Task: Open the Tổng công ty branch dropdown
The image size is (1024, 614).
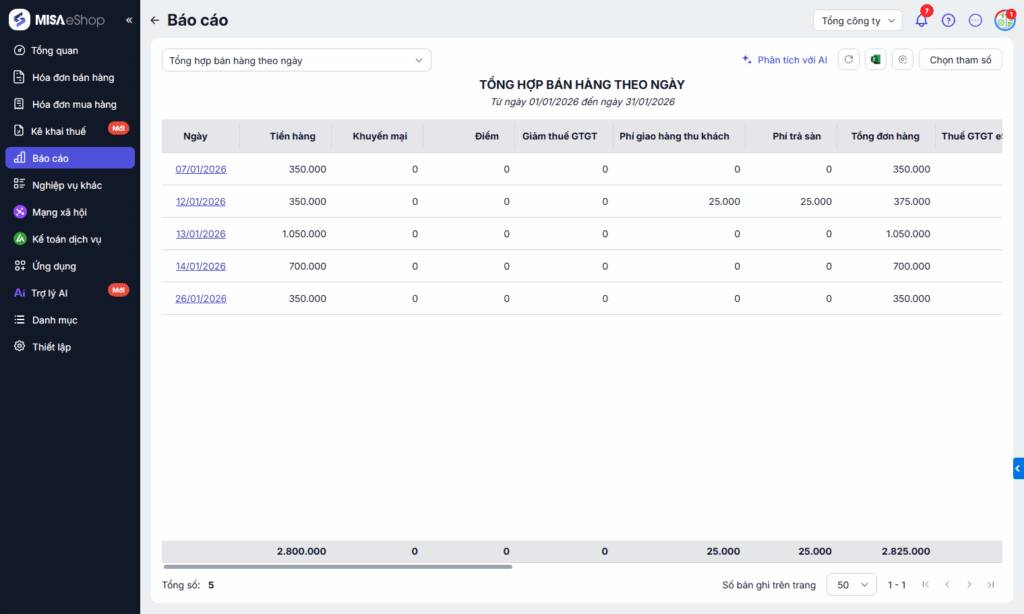Action: click(x=857, y=20)
